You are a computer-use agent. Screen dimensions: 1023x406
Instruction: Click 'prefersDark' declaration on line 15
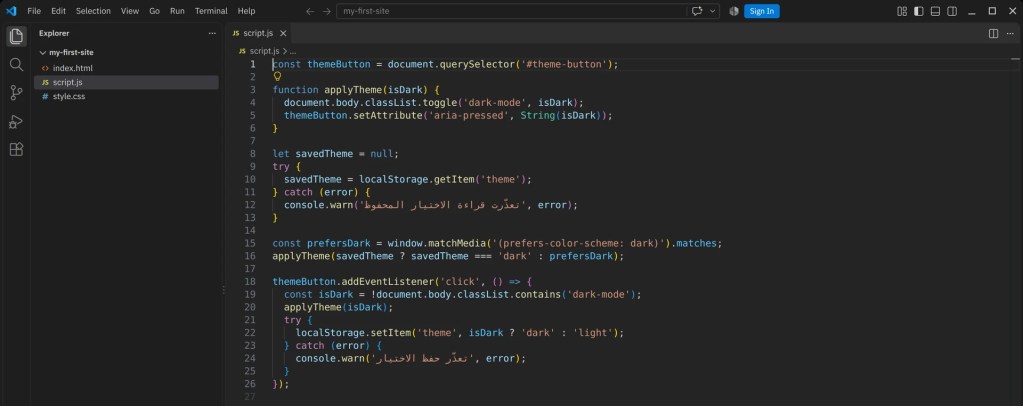pyautogui.click(x=339, y=243)
